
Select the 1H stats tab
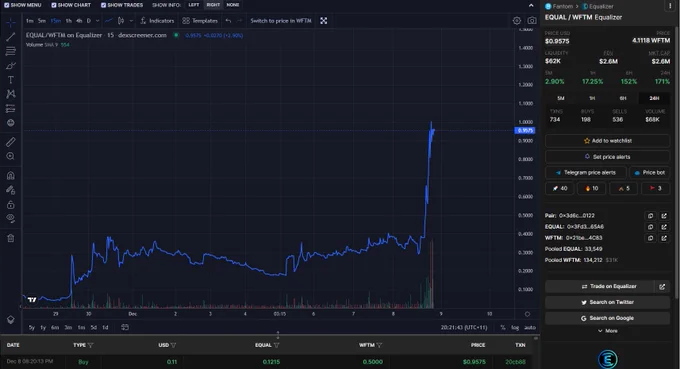click(x=592, y=98)
